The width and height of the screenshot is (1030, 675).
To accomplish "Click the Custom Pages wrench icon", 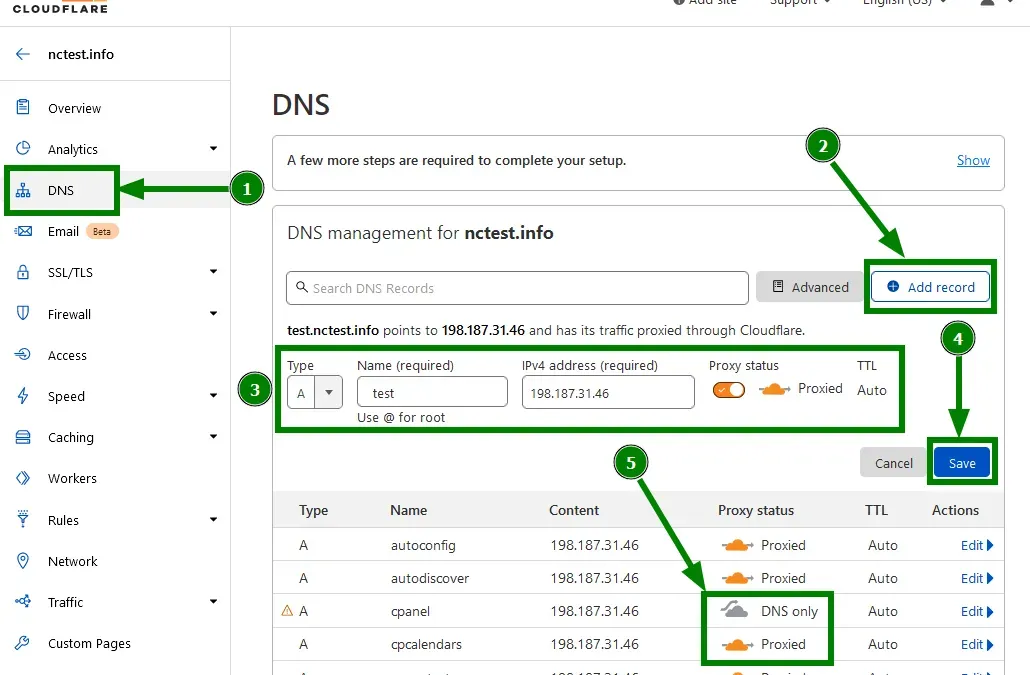I will (x=23, y=643).
